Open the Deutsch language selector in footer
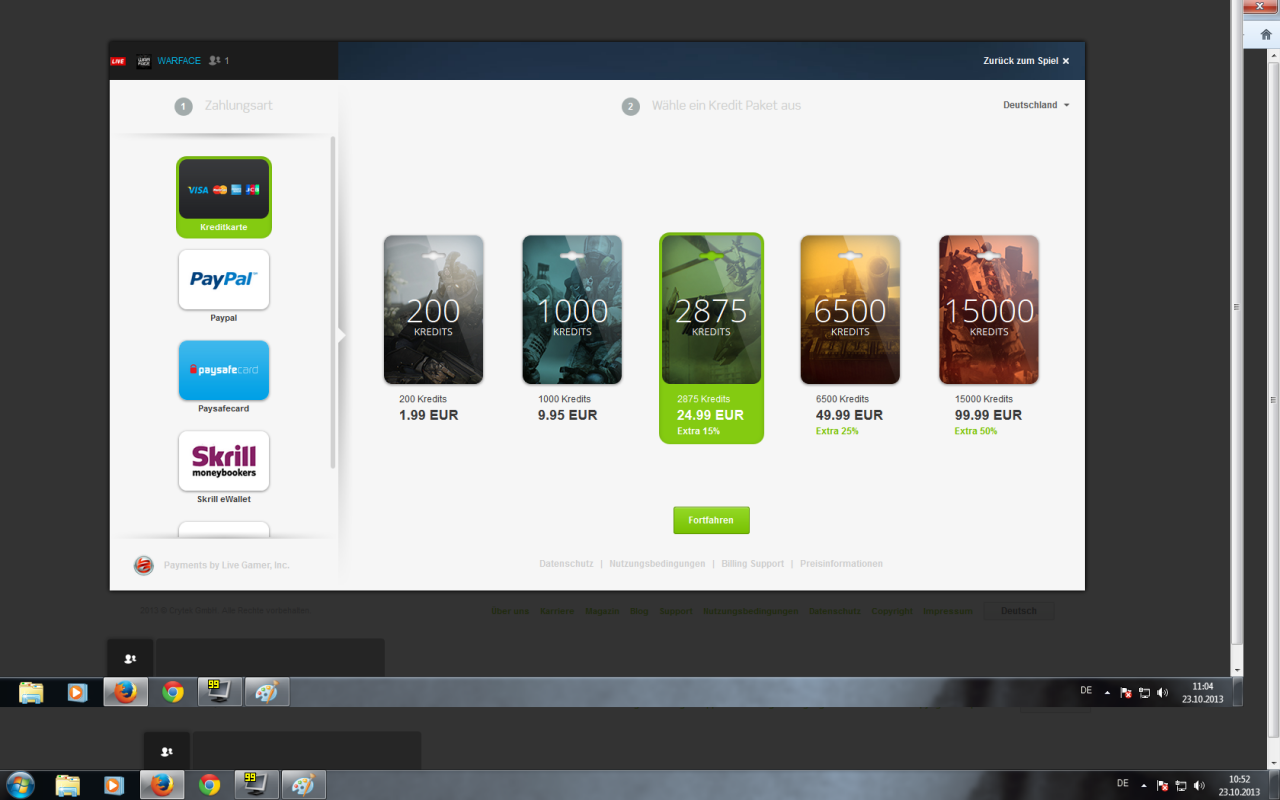This screenshot has width=1280, height=800. 1019,611
